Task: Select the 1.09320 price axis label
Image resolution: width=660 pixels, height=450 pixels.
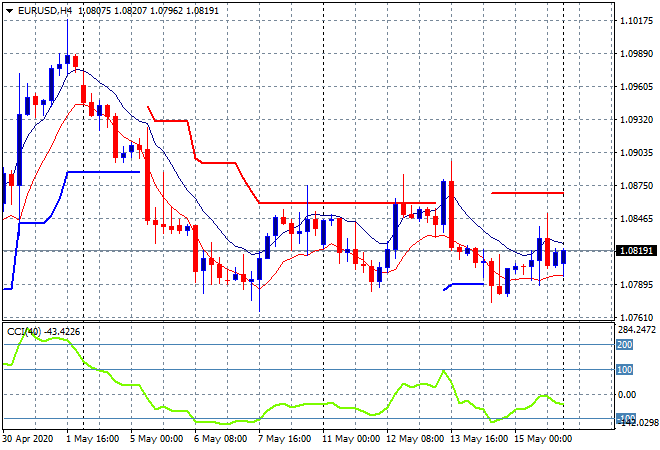Action: [637, 120]
